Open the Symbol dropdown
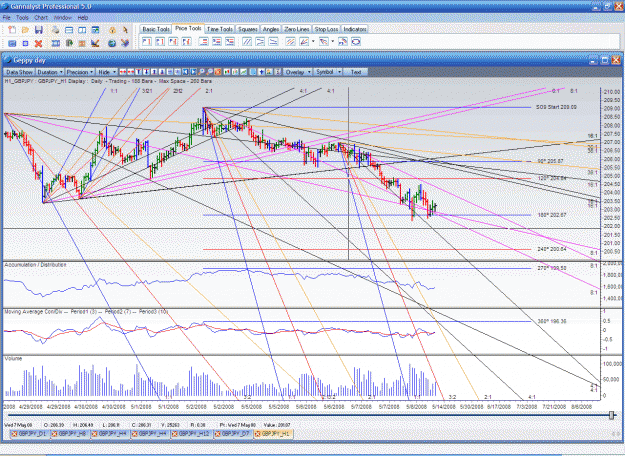This screenshot has width=625, height=456. click(x=328, y=72)
